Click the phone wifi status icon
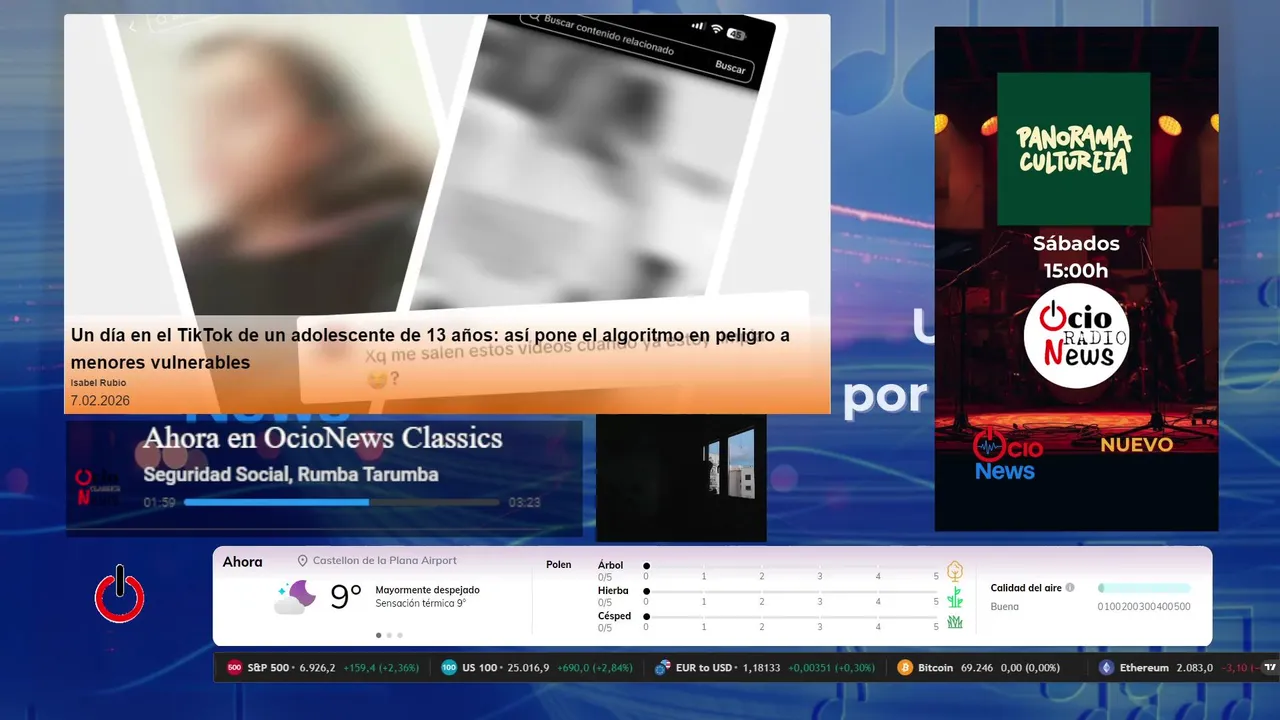This screenshot has height=720, width=1280. tap(716, 29)
